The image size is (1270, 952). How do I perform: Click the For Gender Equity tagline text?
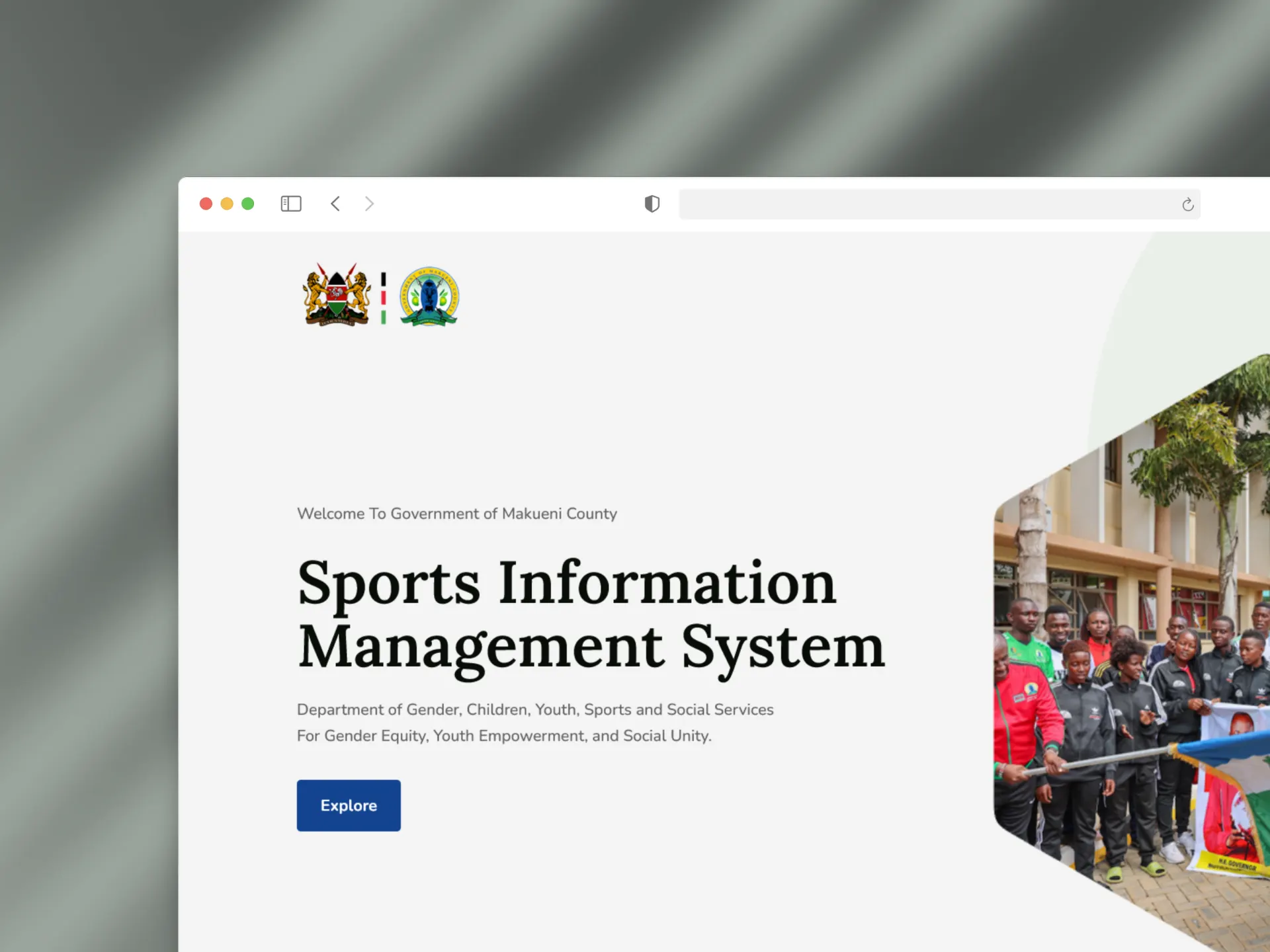click(504, 736)
